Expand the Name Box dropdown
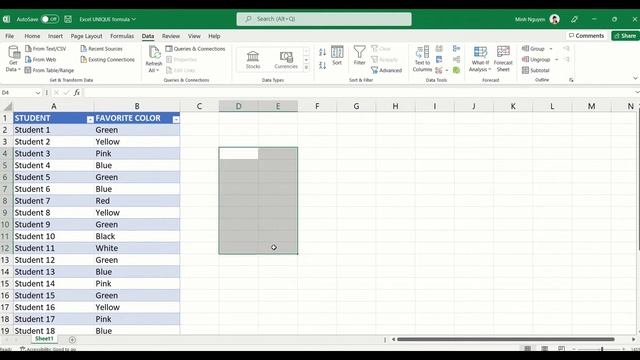The width and height of the screenshot is (640, 360). [x=38, y=93]
